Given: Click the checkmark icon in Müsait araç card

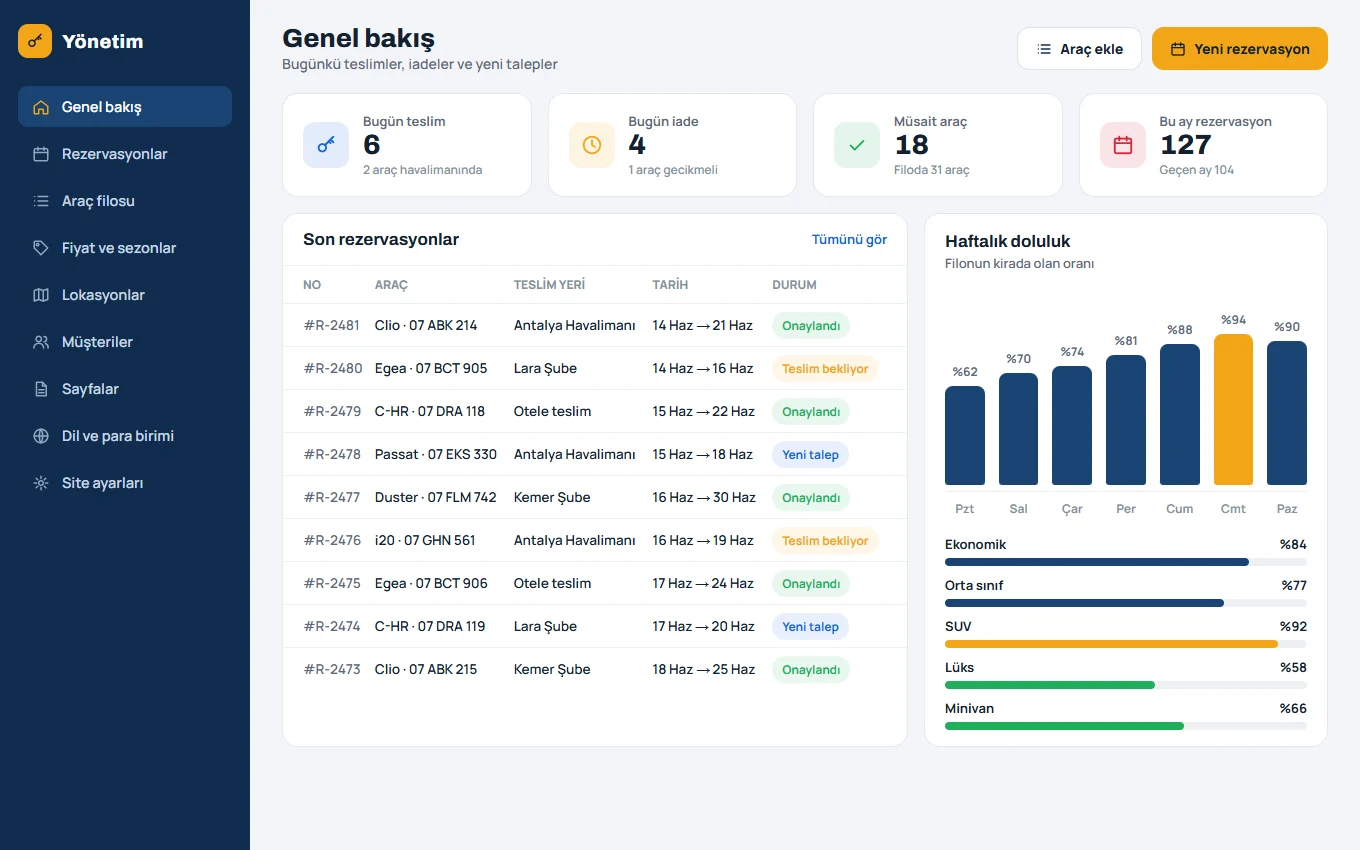Looking at the screenshot, I should (x=857, y=145).
